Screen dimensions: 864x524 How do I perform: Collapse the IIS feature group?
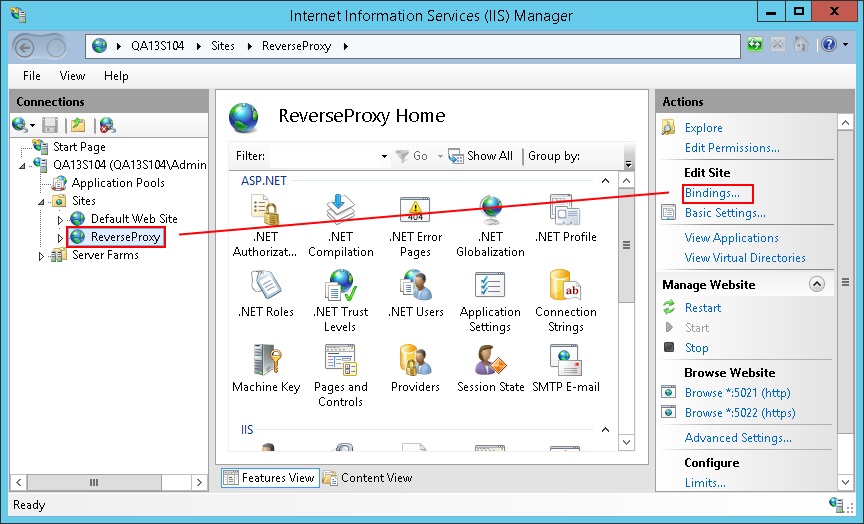tap(605, 429)
